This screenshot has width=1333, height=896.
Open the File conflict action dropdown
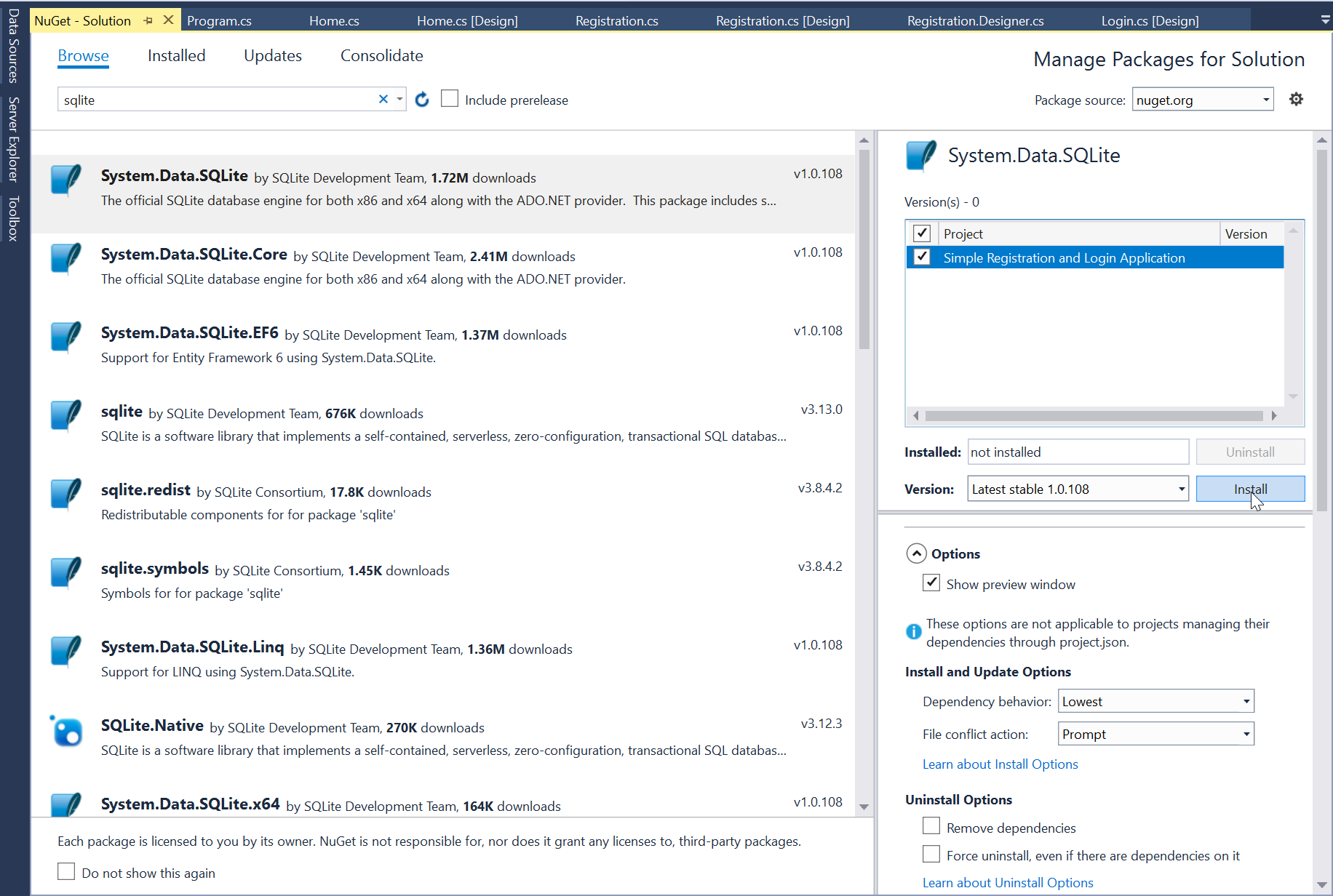pos(1156,734)
